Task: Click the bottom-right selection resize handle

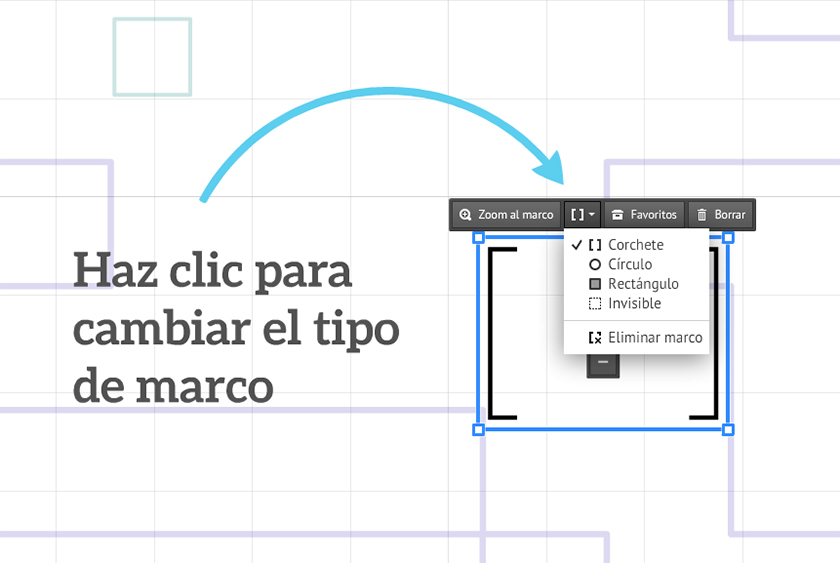Action: coord(728,429)
